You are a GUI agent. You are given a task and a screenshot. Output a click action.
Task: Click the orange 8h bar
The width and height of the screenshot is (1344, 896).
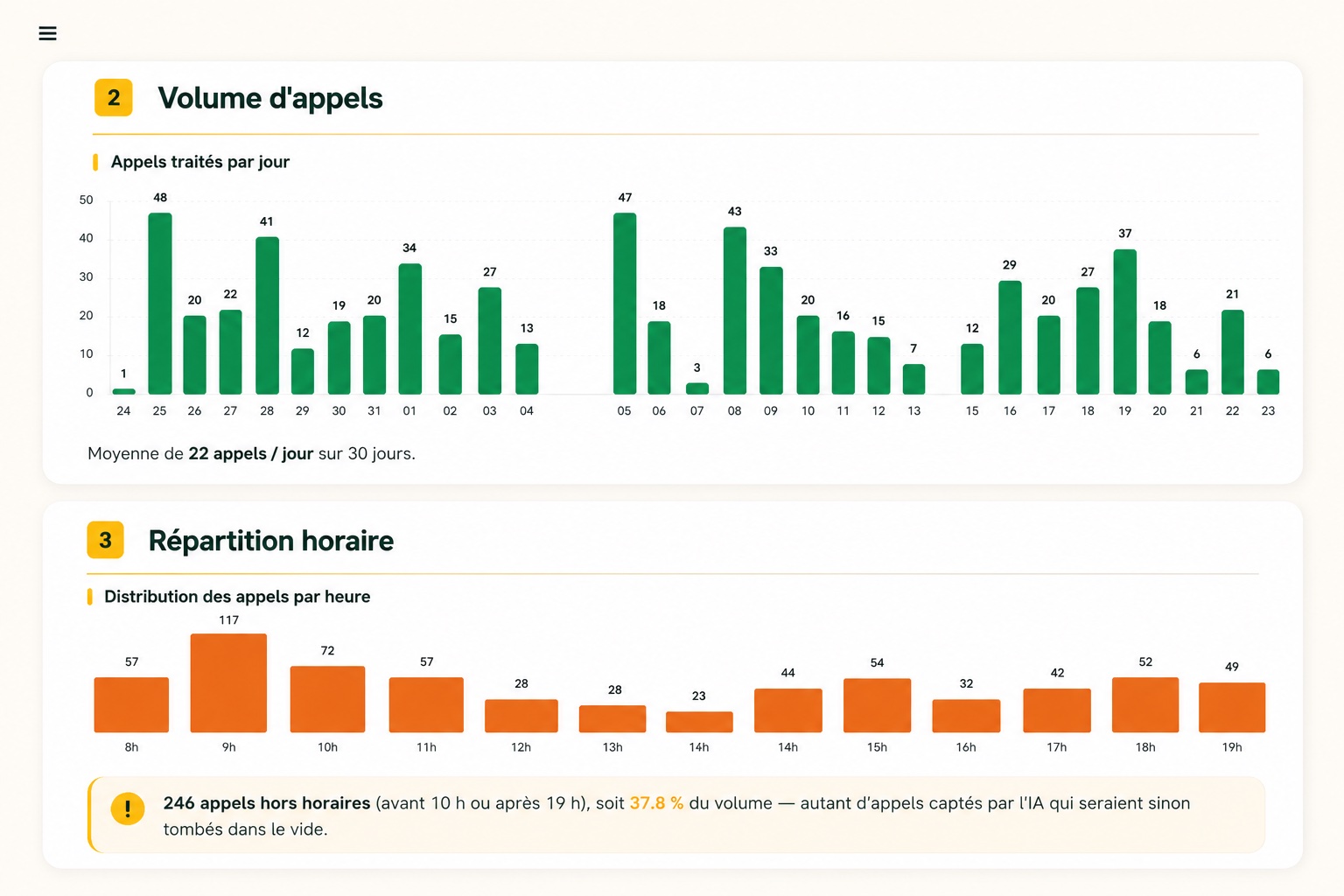[x=131, y=705]
